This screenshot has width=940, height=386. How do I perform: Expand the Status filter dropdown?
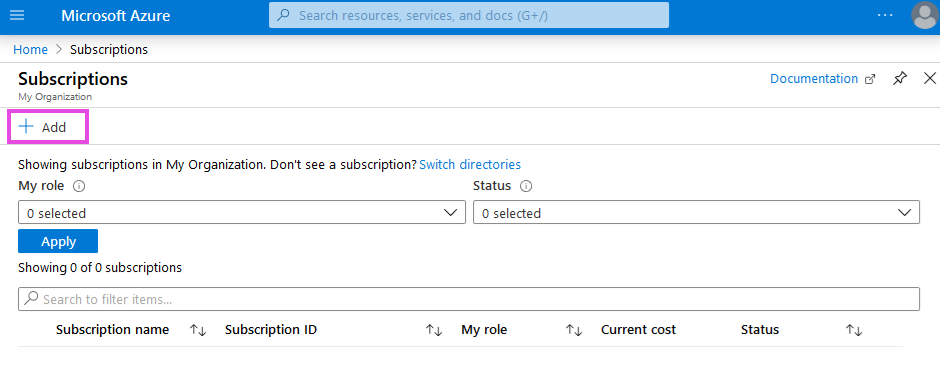pyautogui.click(x=696, y=213)
